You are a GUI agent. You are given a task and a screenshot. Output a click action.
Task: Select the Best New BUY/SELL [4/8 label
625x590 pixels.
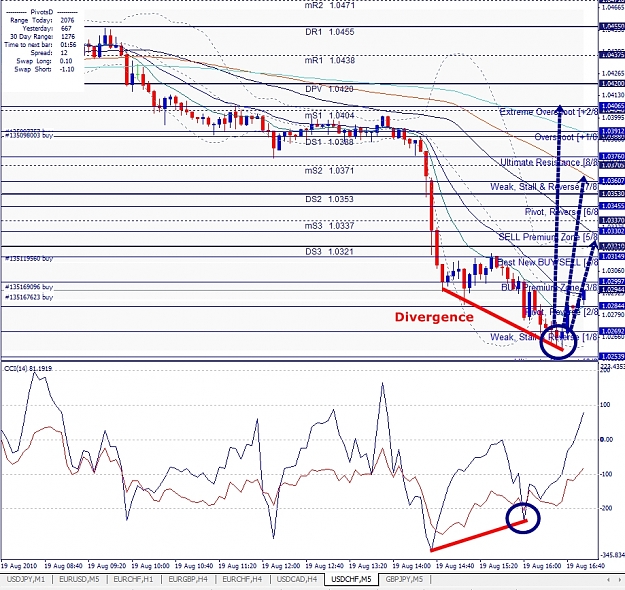coord(548,262)
